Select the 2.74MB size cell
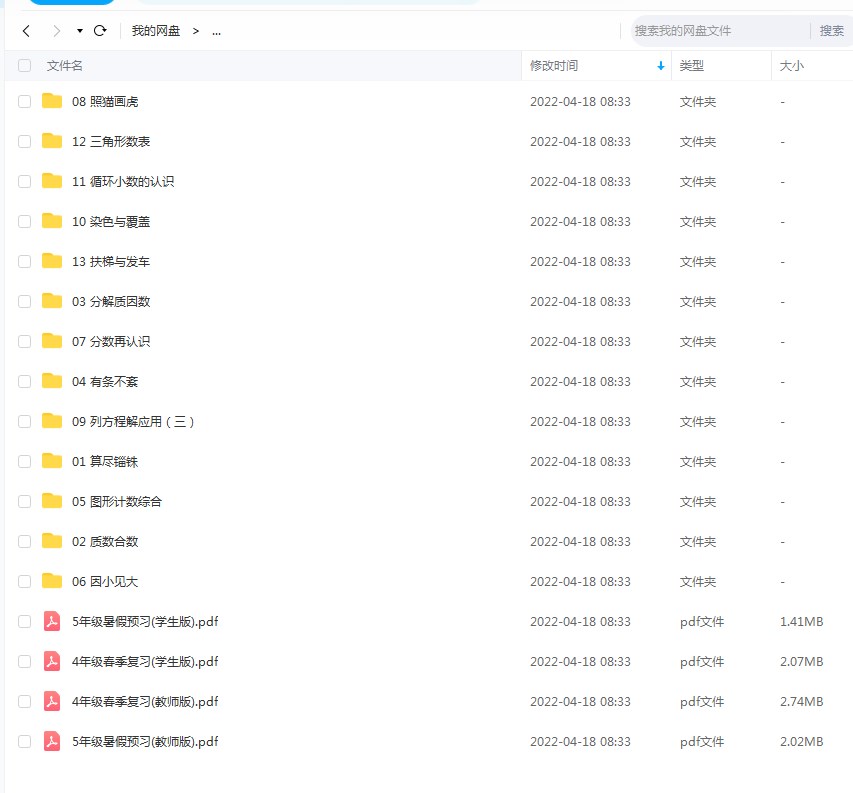Viewport: 853px width, 793px height. tap(801, 701)
